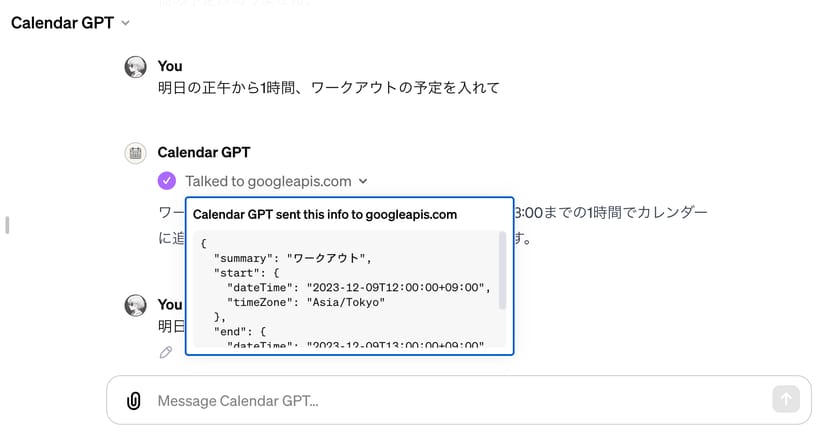
Task: Click the purple checkmark status icon
Action: [166, 181]
